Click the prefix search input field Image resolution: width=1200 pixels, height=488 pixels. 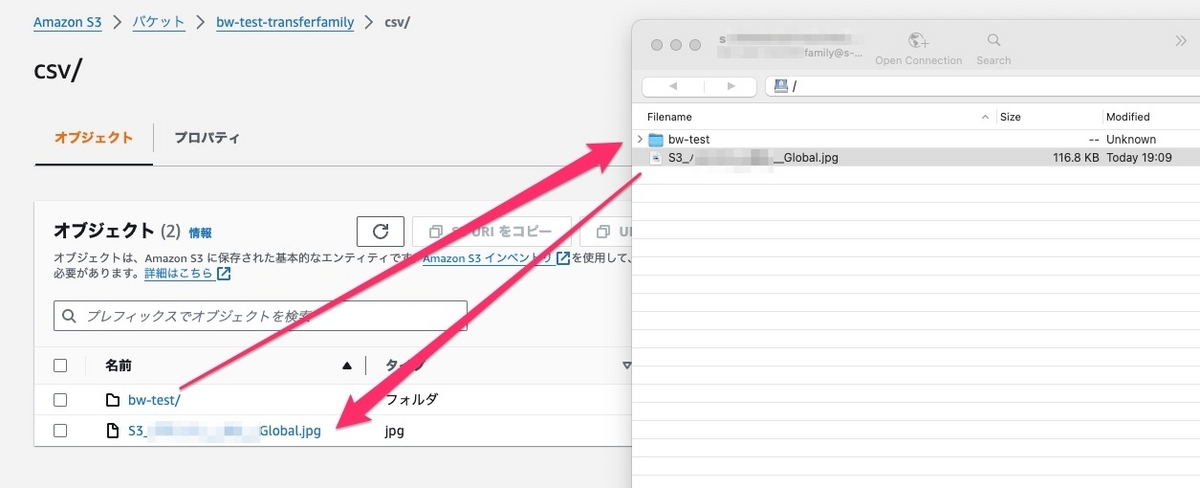click(260, 316)
